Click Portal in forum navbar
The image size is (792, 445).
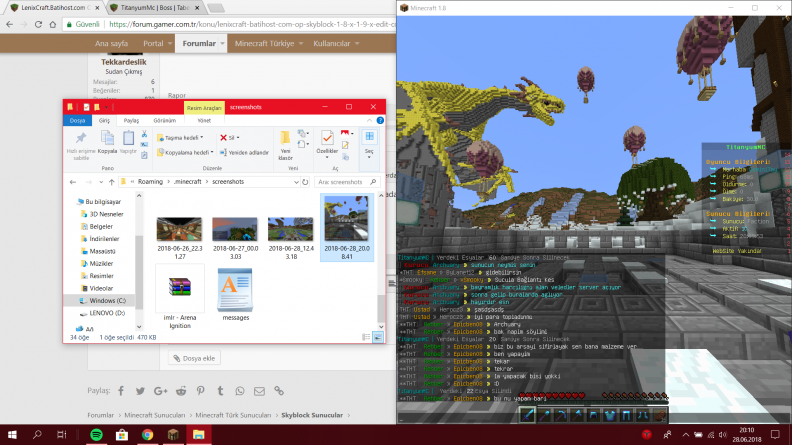pyautogui.click(x=153, y=43)
